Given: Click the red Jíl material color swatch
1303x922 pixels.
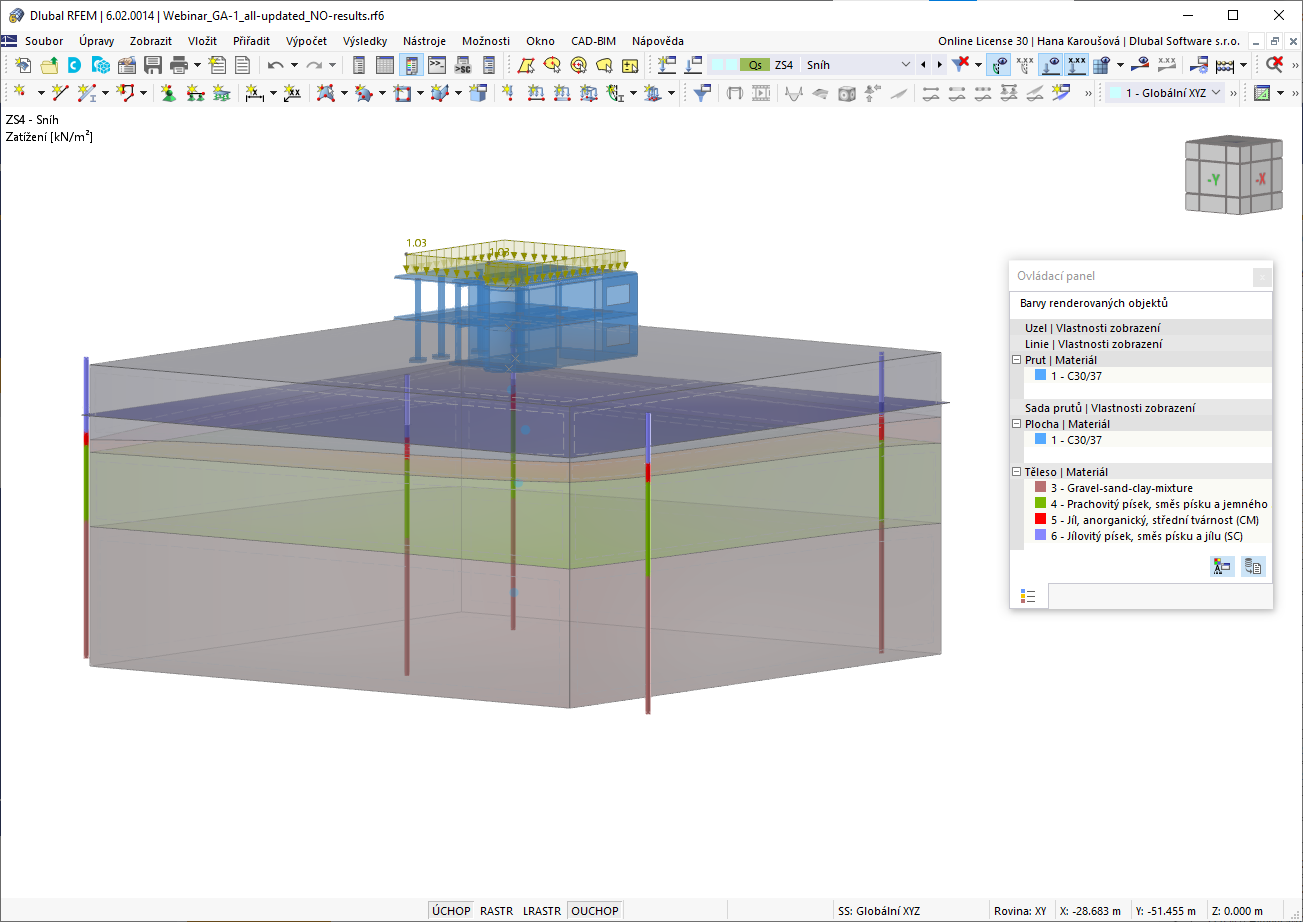Looking at the screenshot, I should [1040, 520].
